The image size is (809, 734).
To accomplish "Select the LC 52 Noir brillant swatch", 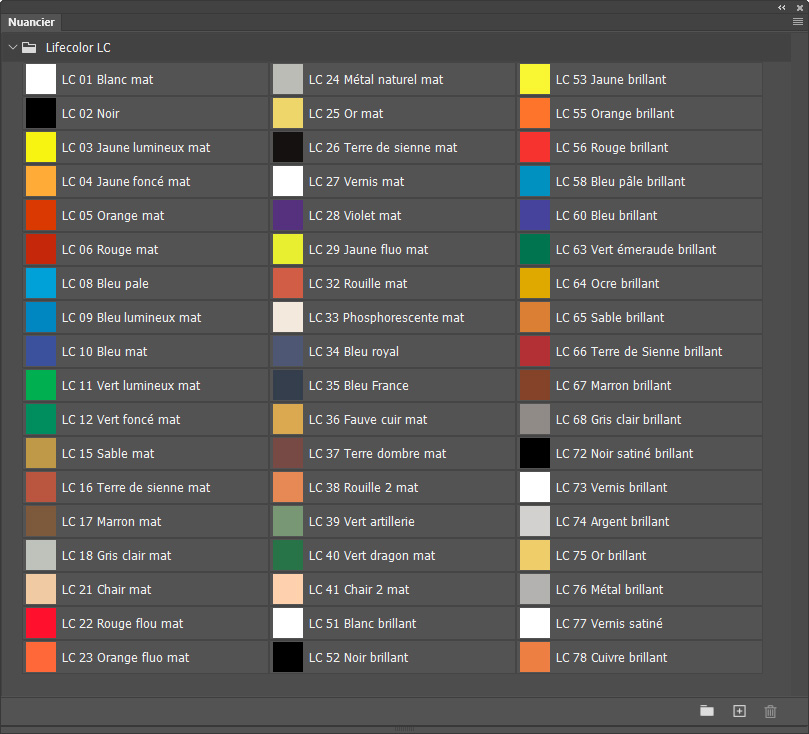I will coord(288,658).
